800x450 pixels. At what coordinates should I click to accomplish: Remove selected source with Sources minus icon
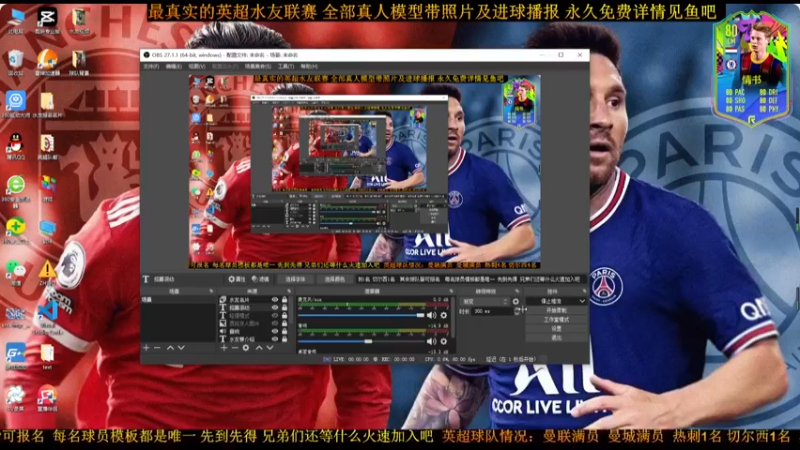235,347
